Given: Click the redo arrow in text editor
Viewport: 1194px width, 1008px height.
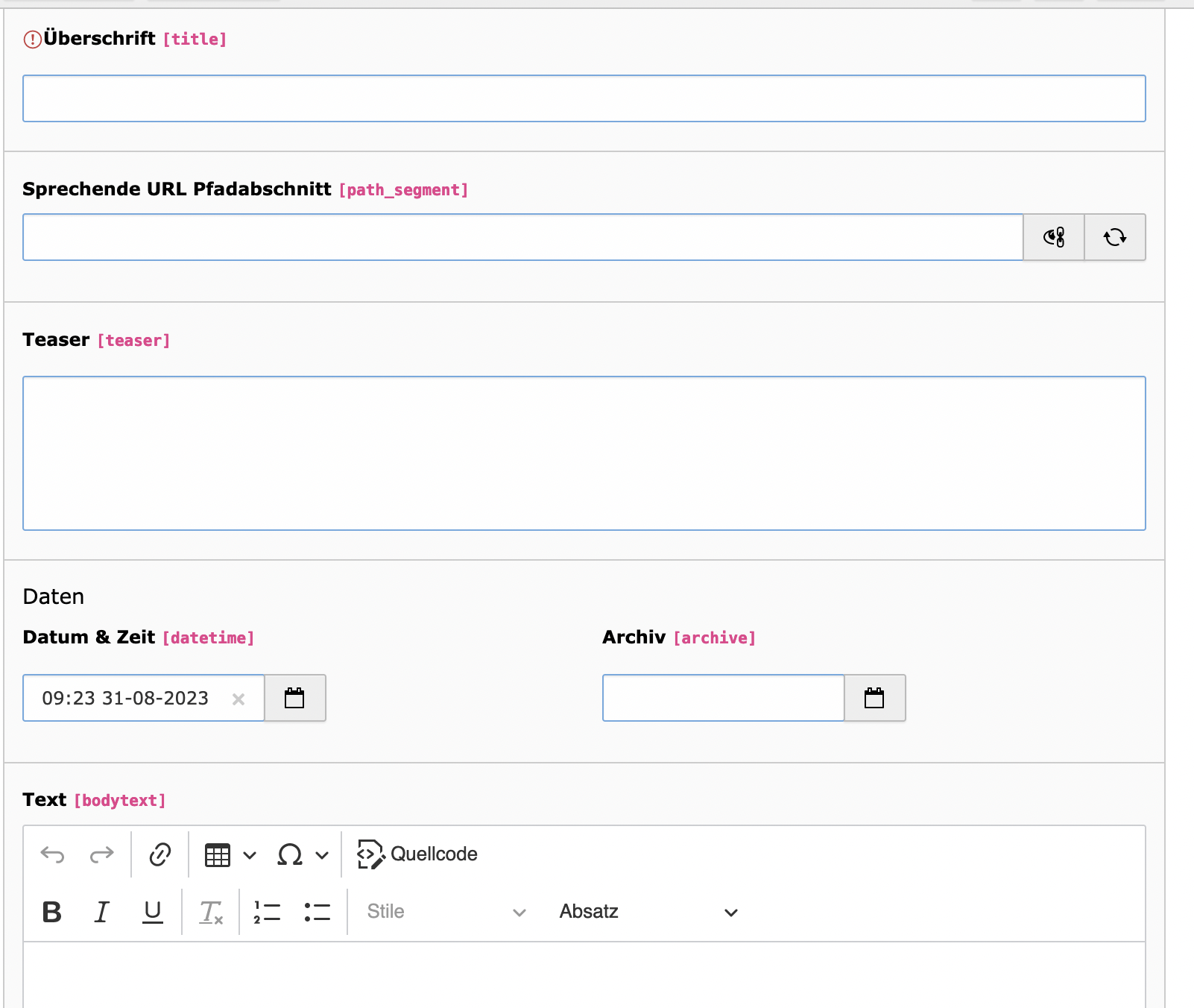Looking at the screenshot, I should point(101,854).
